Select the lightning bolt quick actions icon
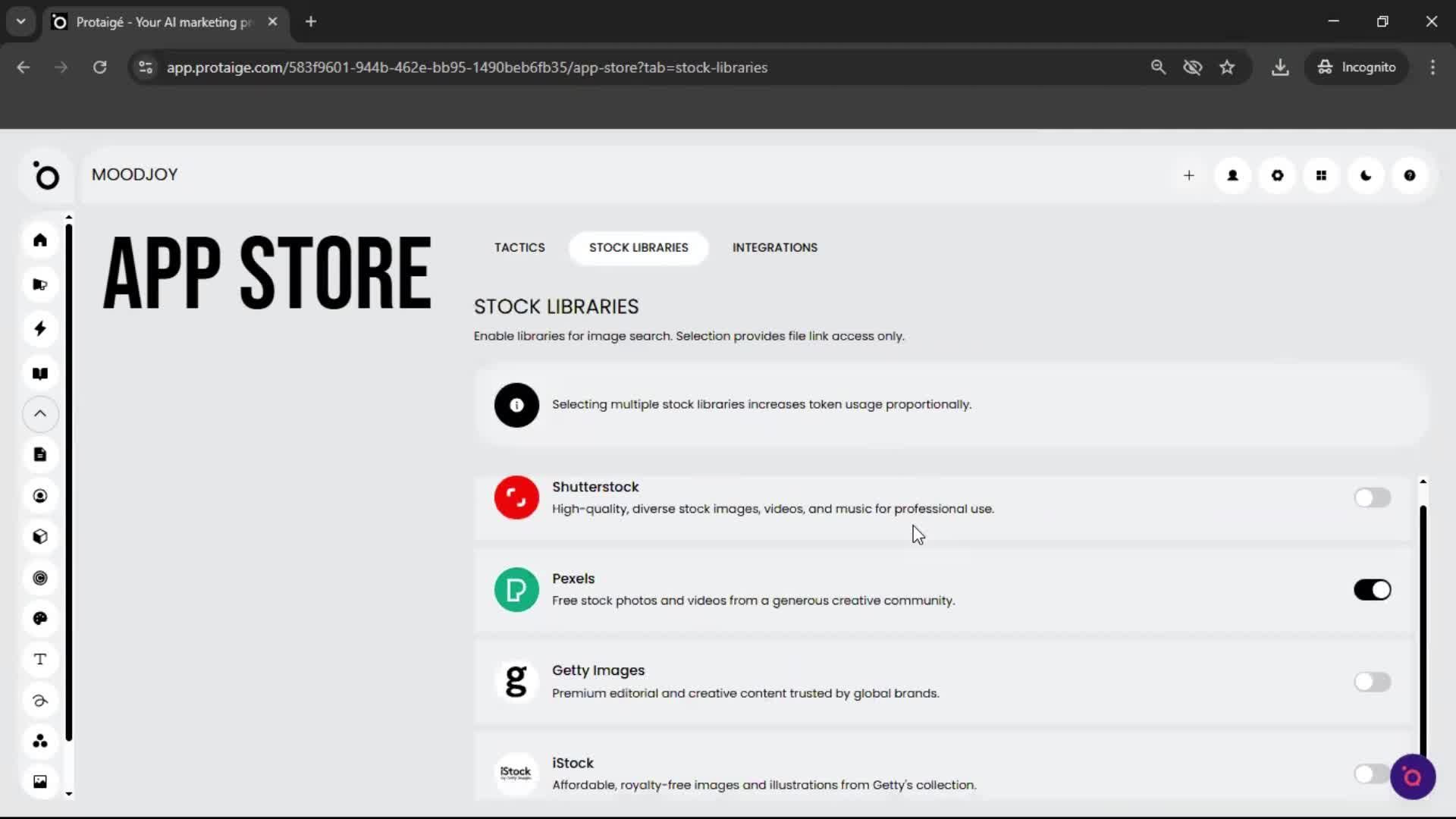This screenshot has width=1456, height=819. 39,328
